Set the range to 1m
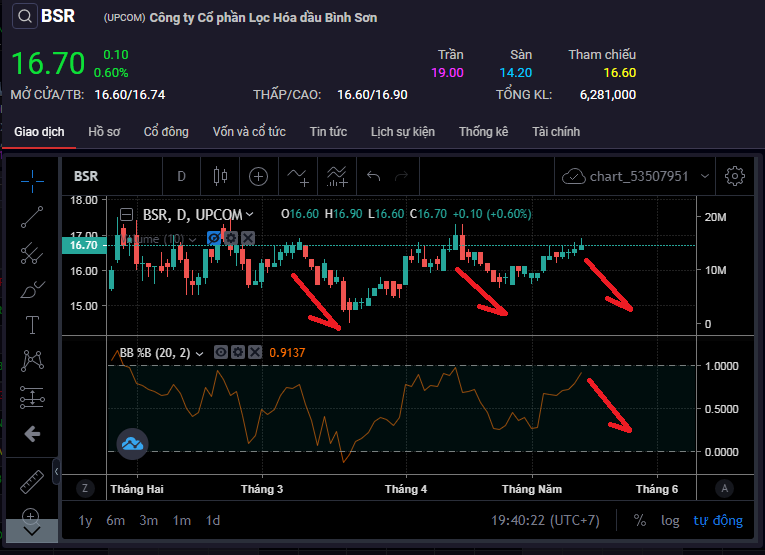765x555 pixels. (x=181, y=521)
